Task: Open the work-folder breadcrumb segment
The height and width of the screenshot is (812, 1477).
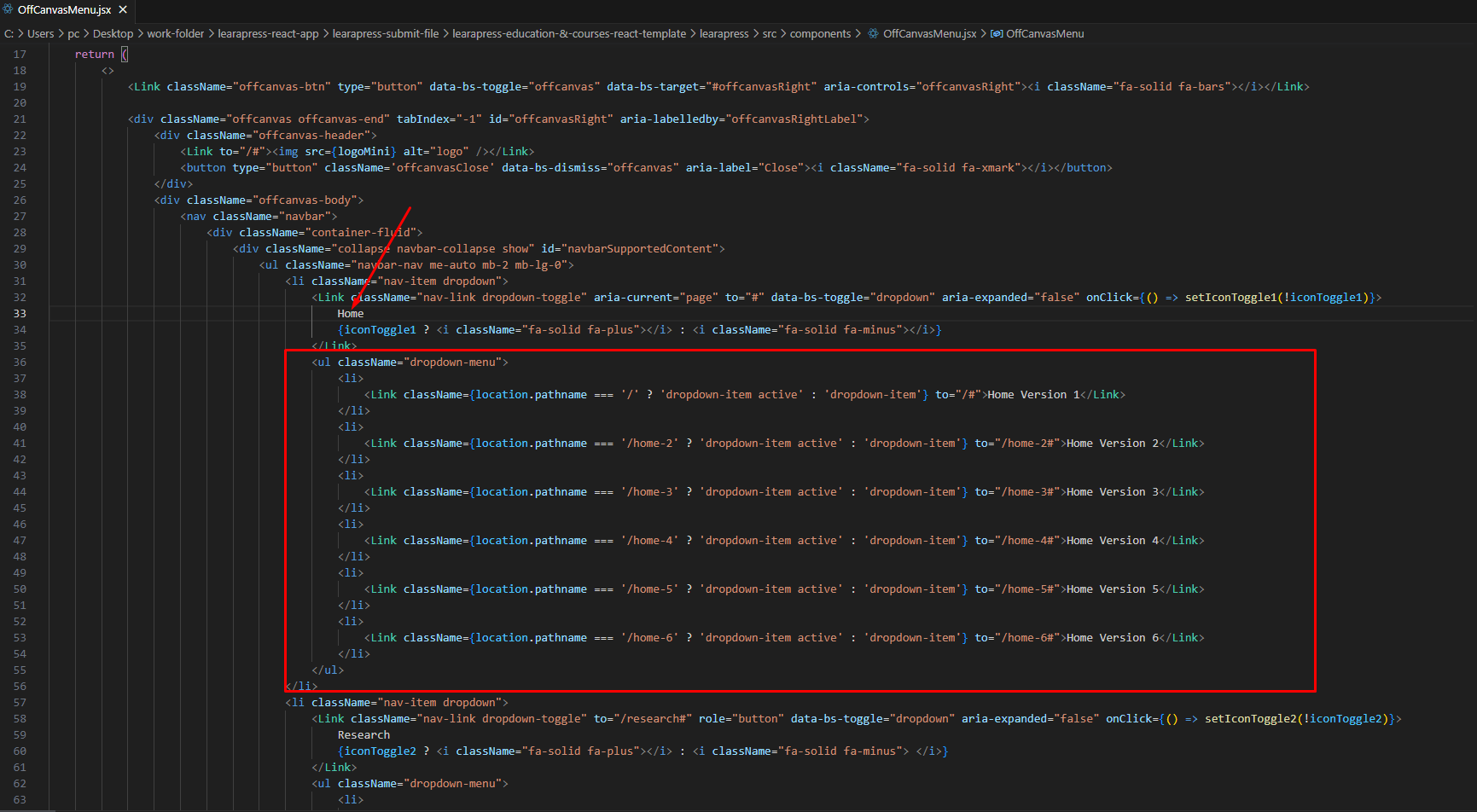Action: [176, 34]
